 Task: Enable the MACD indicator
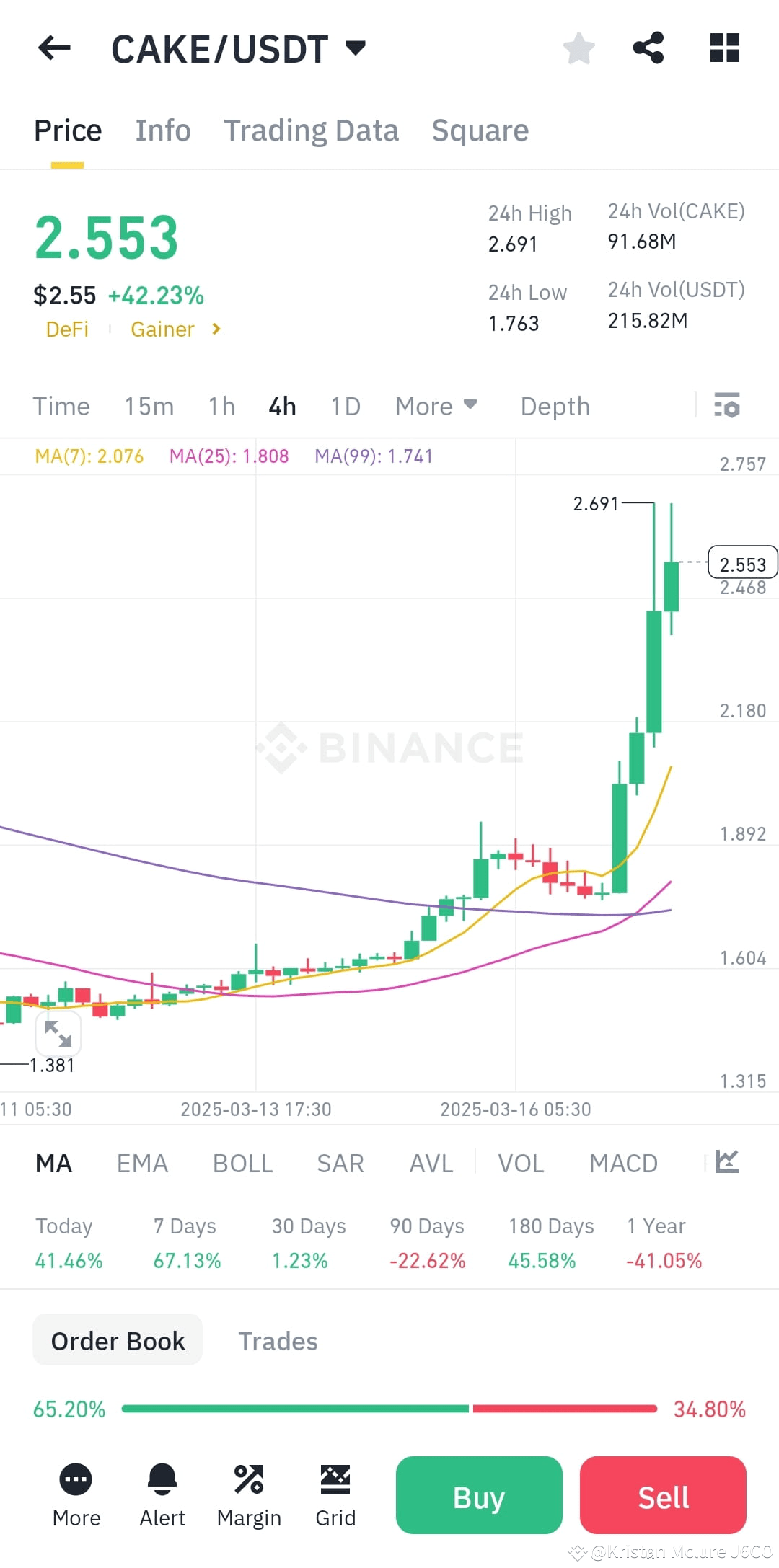623,1163
